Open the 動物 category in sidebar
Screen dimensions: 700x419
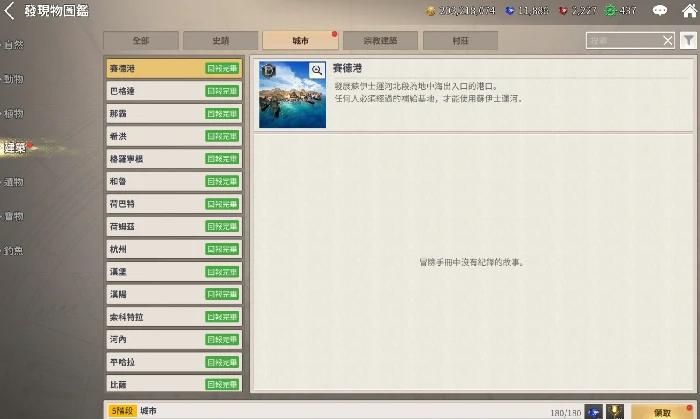click(13, 79)
